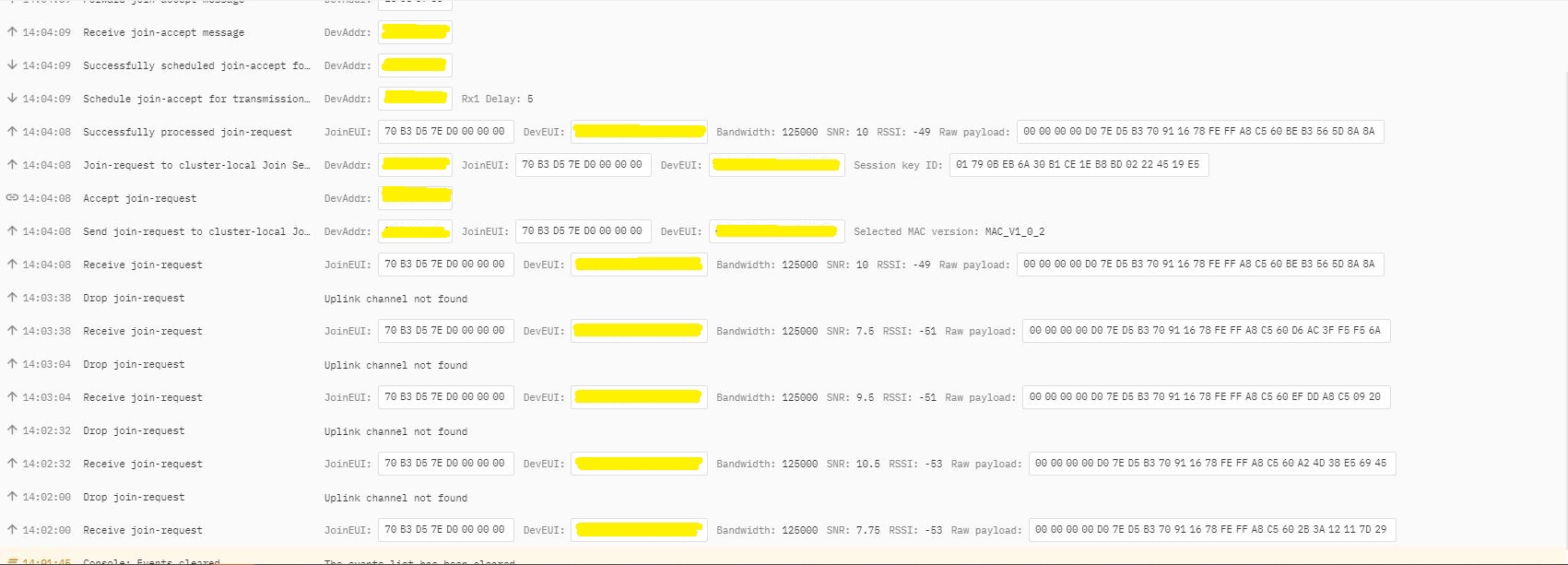Click raw payload ending in F5 6A
The height and width of the screenshot is (565, 1568).
pyautogui.click(x=1205, y=331)
